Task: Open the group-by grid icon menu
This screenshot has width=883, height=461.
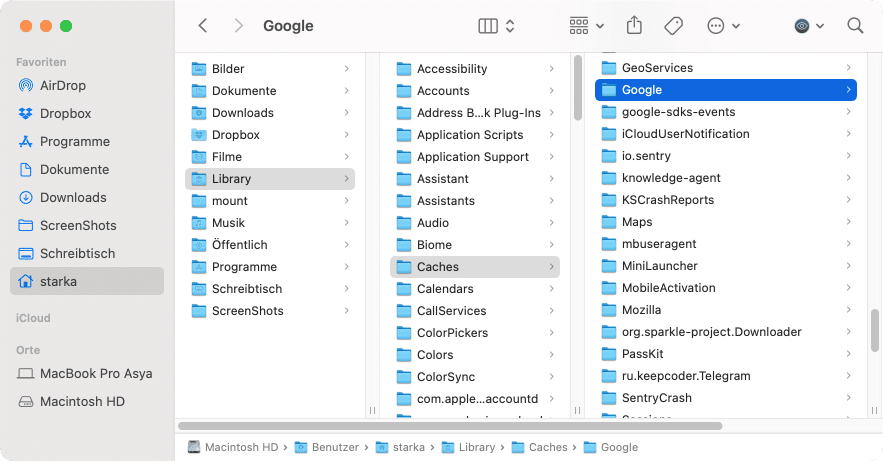Action: pyautogui.click(x=587, y=26)
